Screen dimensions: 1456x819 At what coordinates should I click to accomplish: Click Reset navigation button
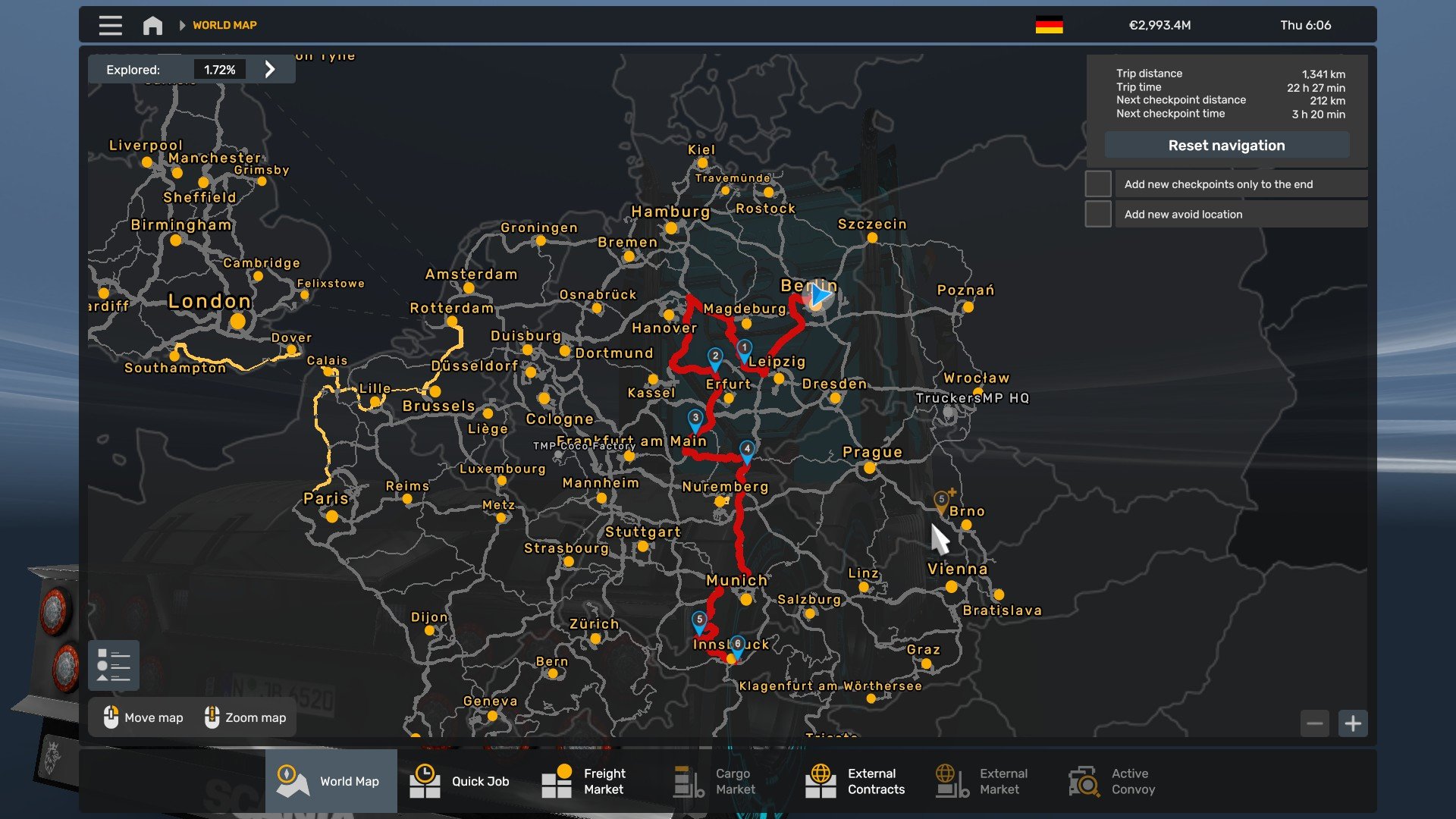tap(1226, 146)
